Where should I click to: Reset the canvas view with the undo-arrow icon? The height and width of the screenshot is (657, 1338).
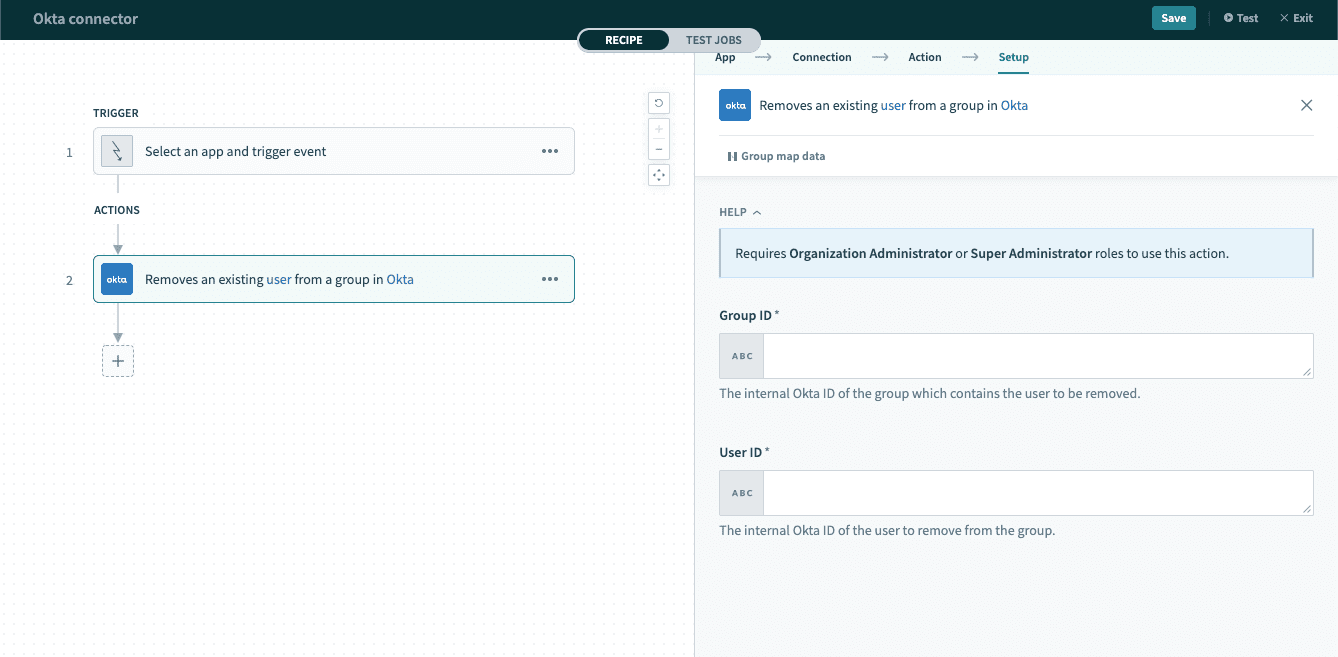pyautogui.click(x=658, y=103)
